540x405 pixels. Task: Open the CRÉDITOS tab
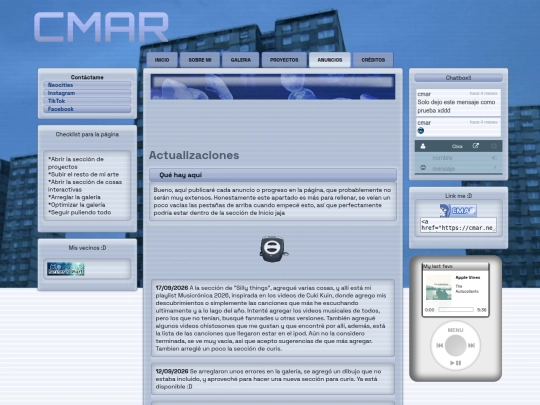(x=373, y=60)
